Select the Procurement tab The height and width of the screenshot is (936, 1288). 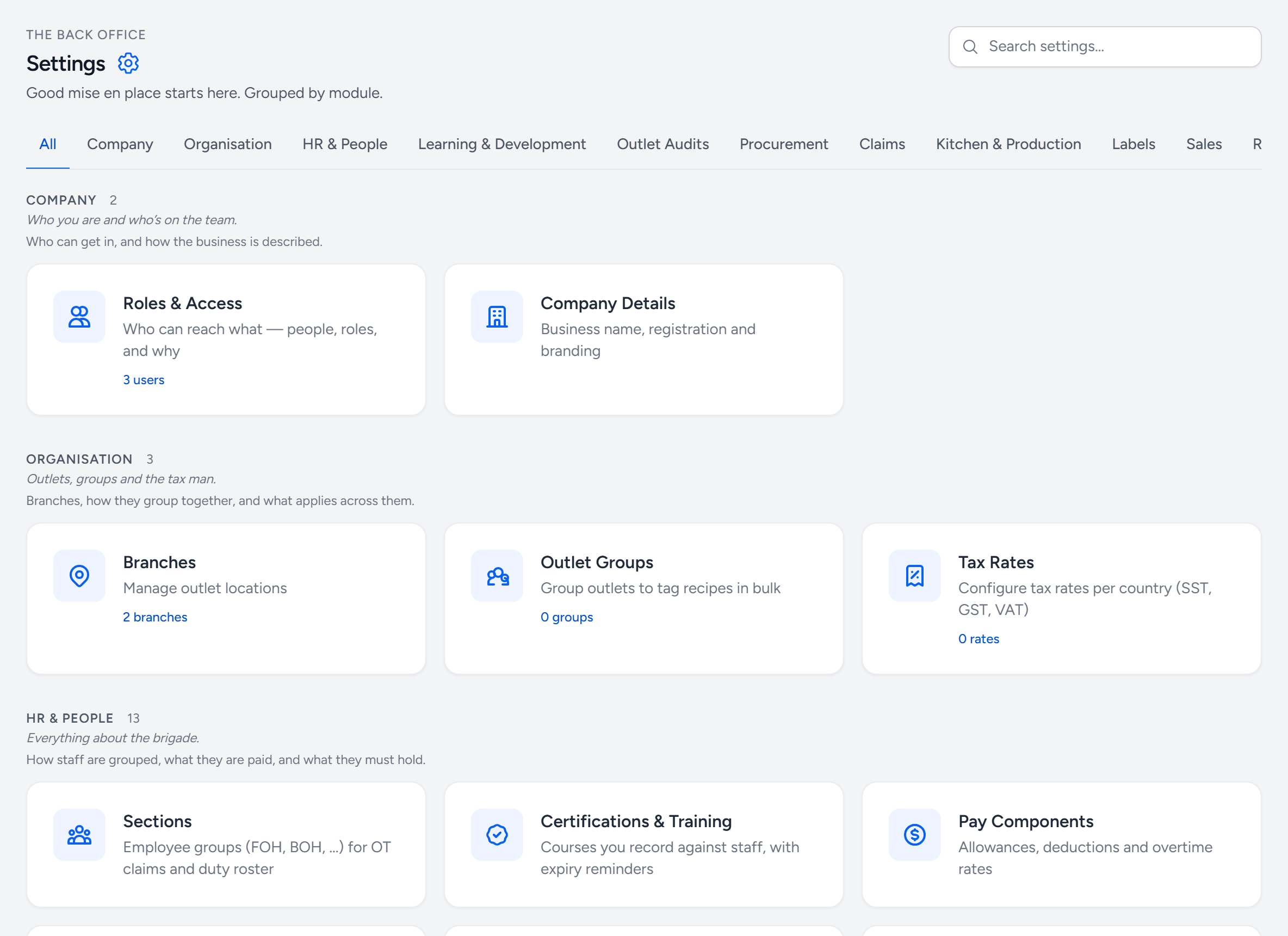[784, 144]
